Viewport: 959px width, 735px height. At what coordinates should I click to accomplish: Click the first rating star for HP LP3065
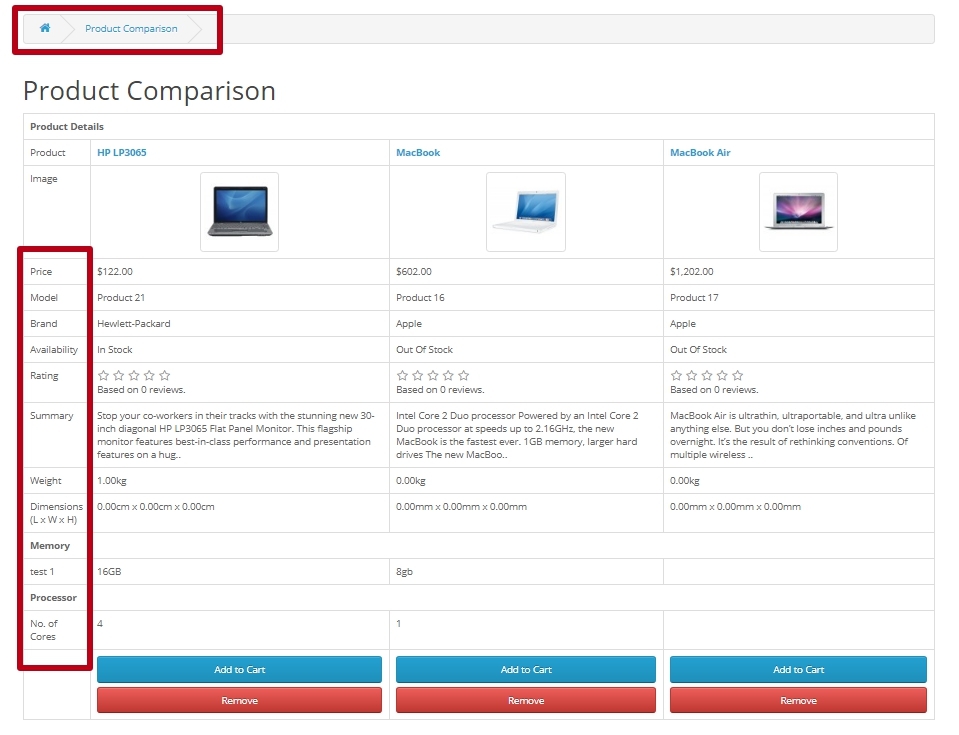point(103,375)
